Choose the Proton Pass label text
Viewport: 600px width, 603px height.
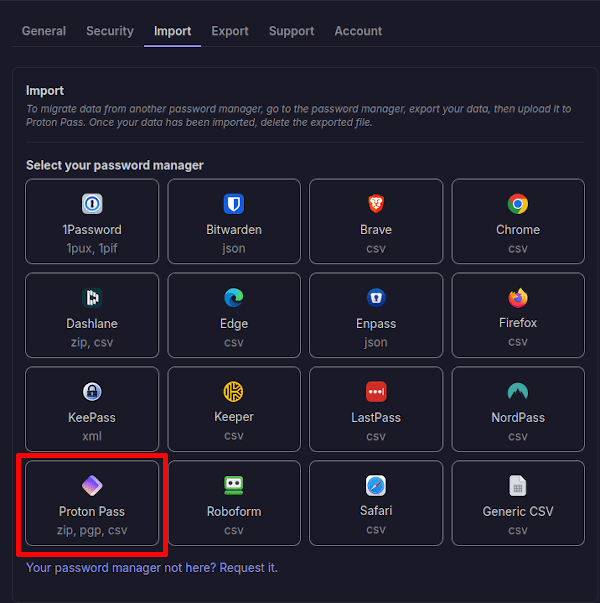92,511
